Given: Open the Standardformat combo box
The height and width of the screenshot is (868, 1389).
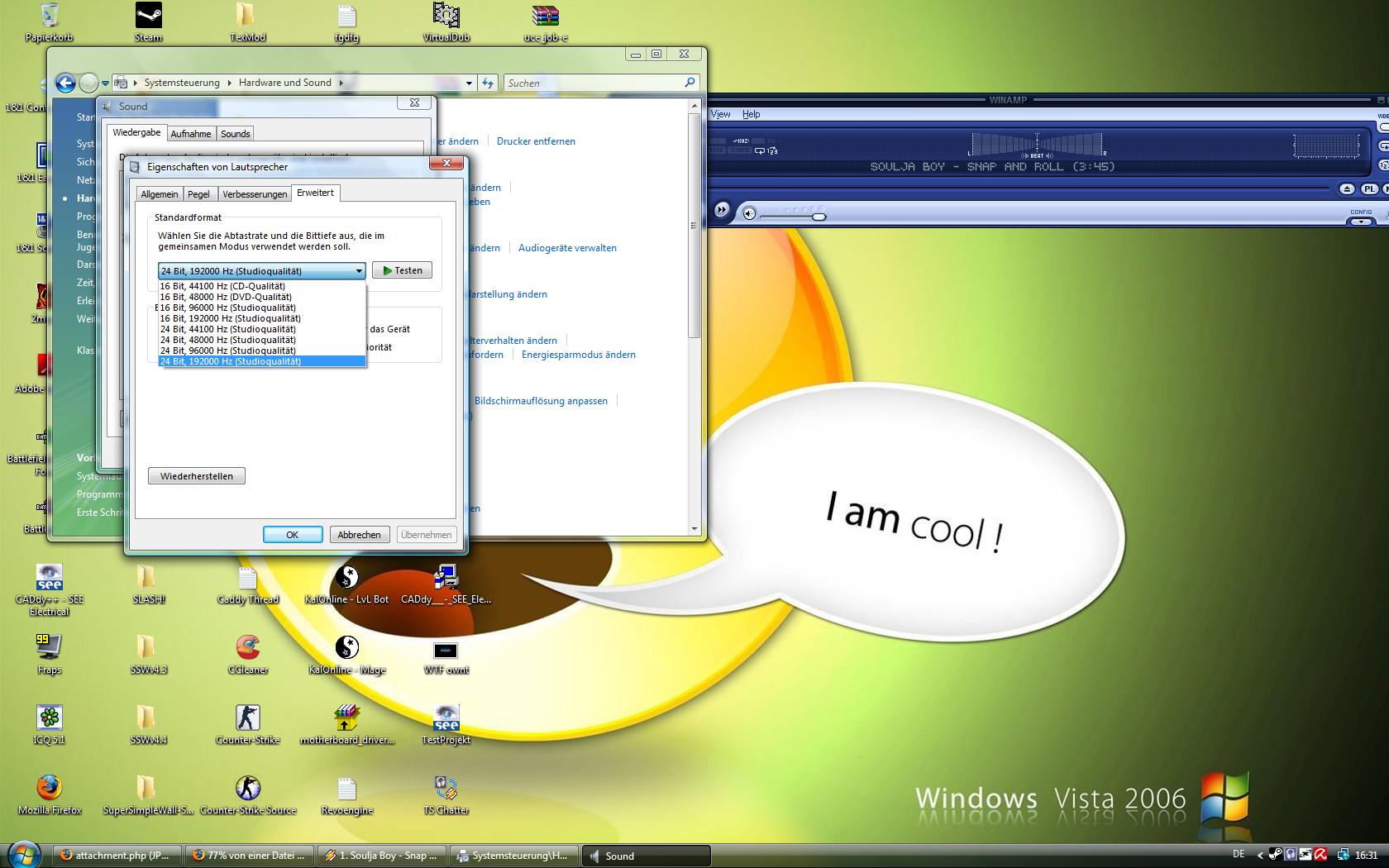Looking at the screenshot, I should pyautogui.click(x=261, y=271).
